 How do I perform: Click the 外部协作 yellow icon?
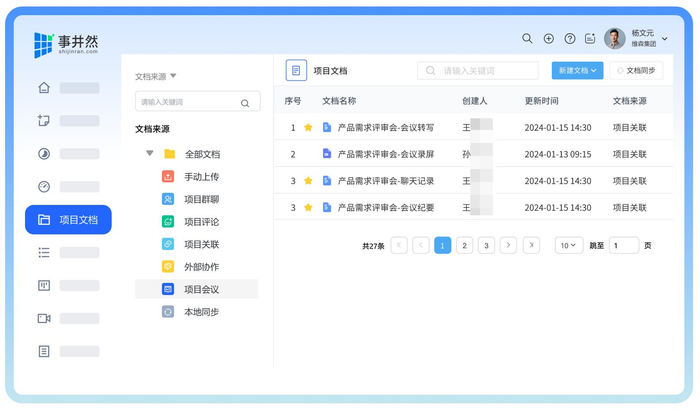pos(168,267)
